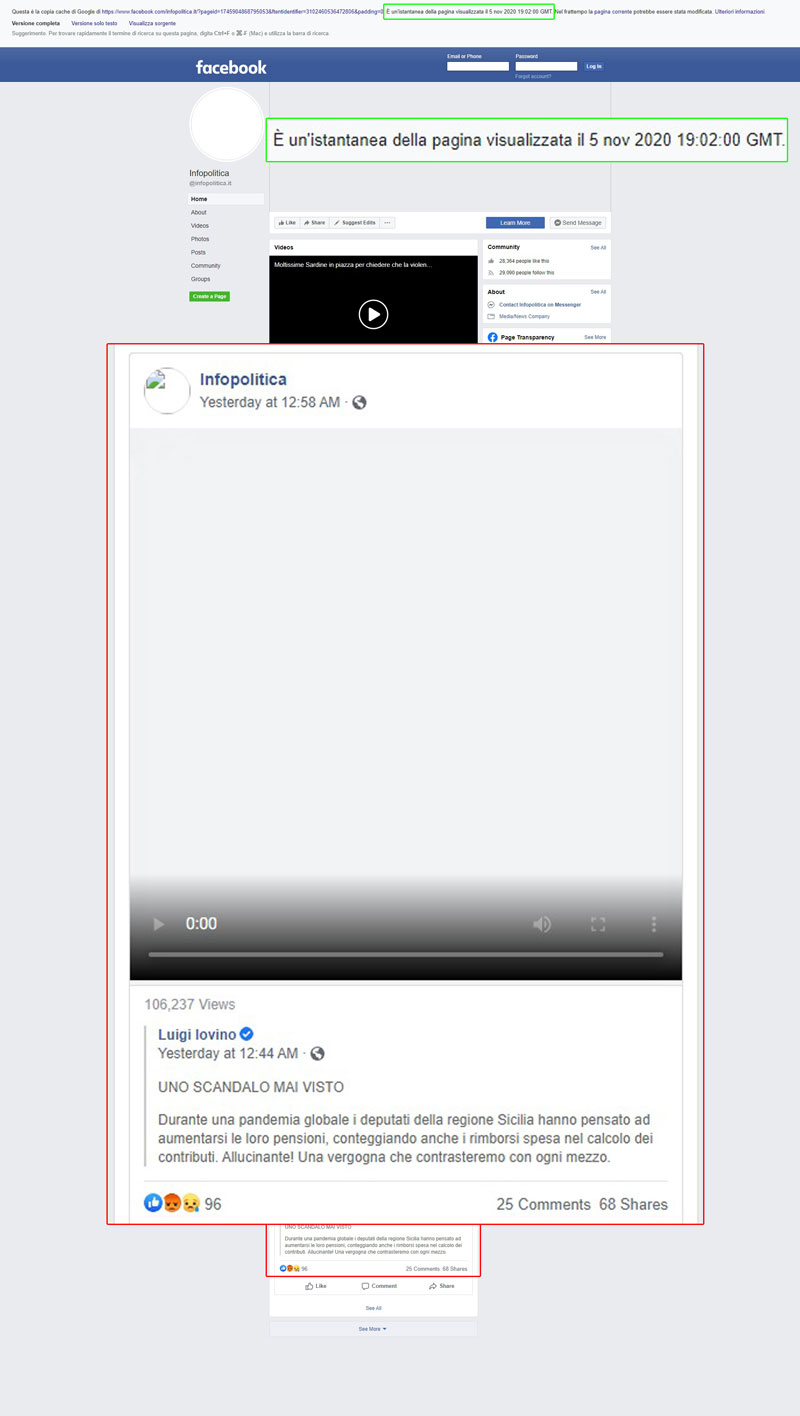
Task: Click the Comment button under the post
Action: pos(379,1286)
